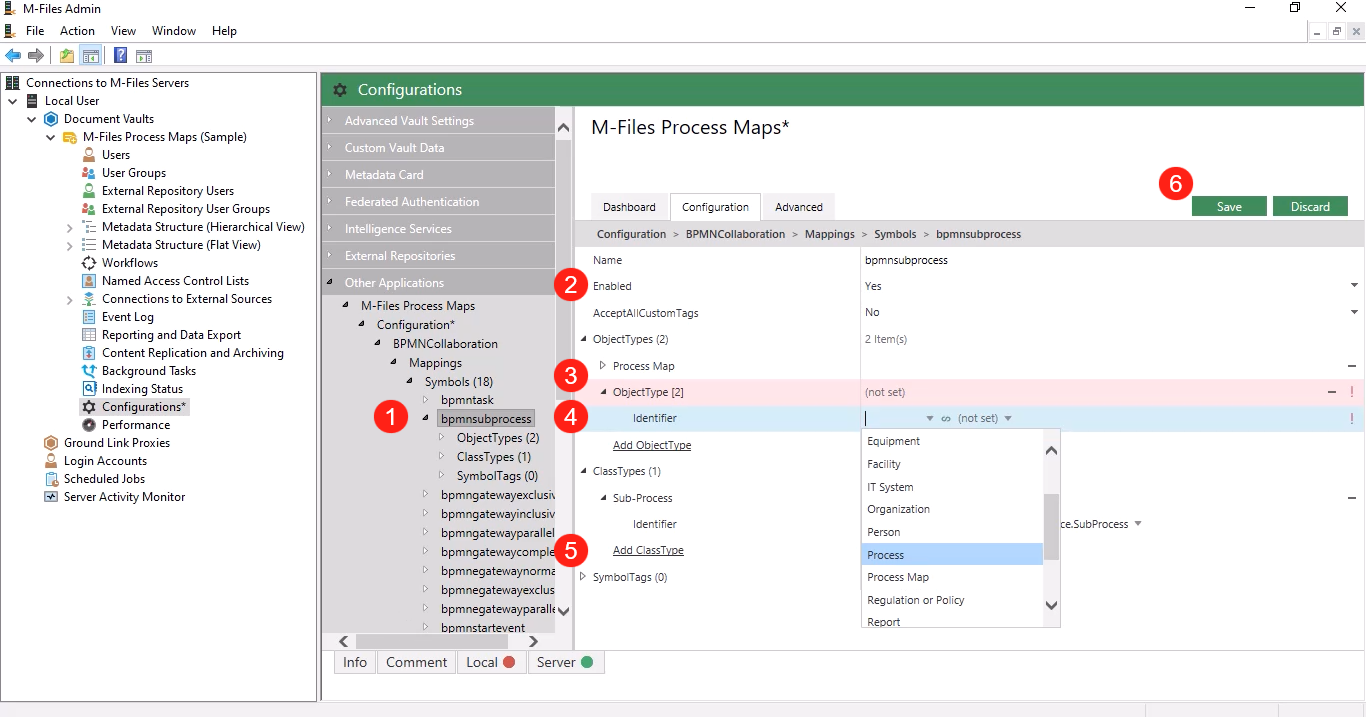The width and height of the screenshot is (1366, 717).
Task: Open the Enabled Yes dropdown
Action: (x=1354, y=286)
